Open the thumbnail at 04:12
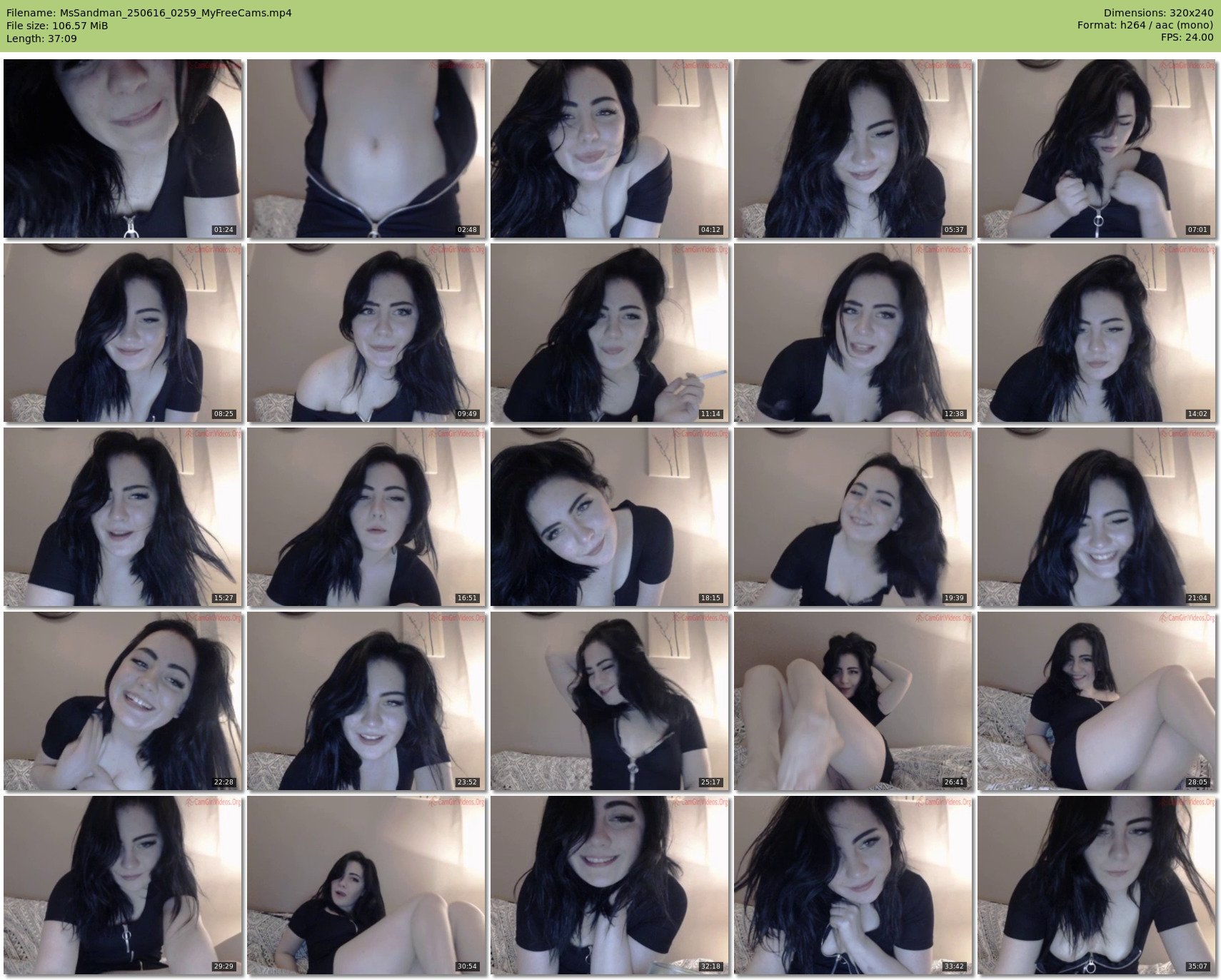The image size is (1221, 980). tap(609, 148)
